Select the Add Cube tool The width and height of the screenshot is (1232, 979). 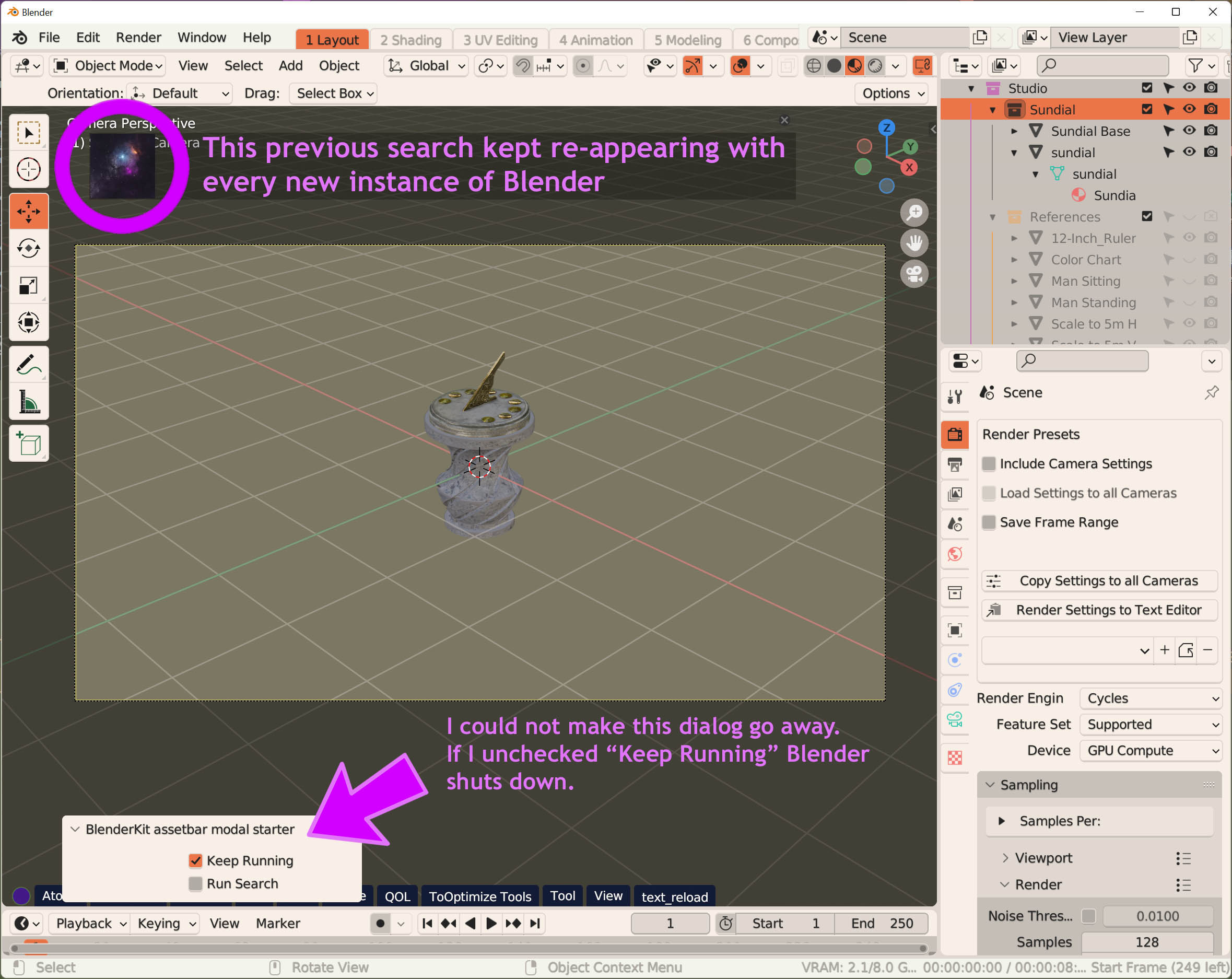coord(29,443)
